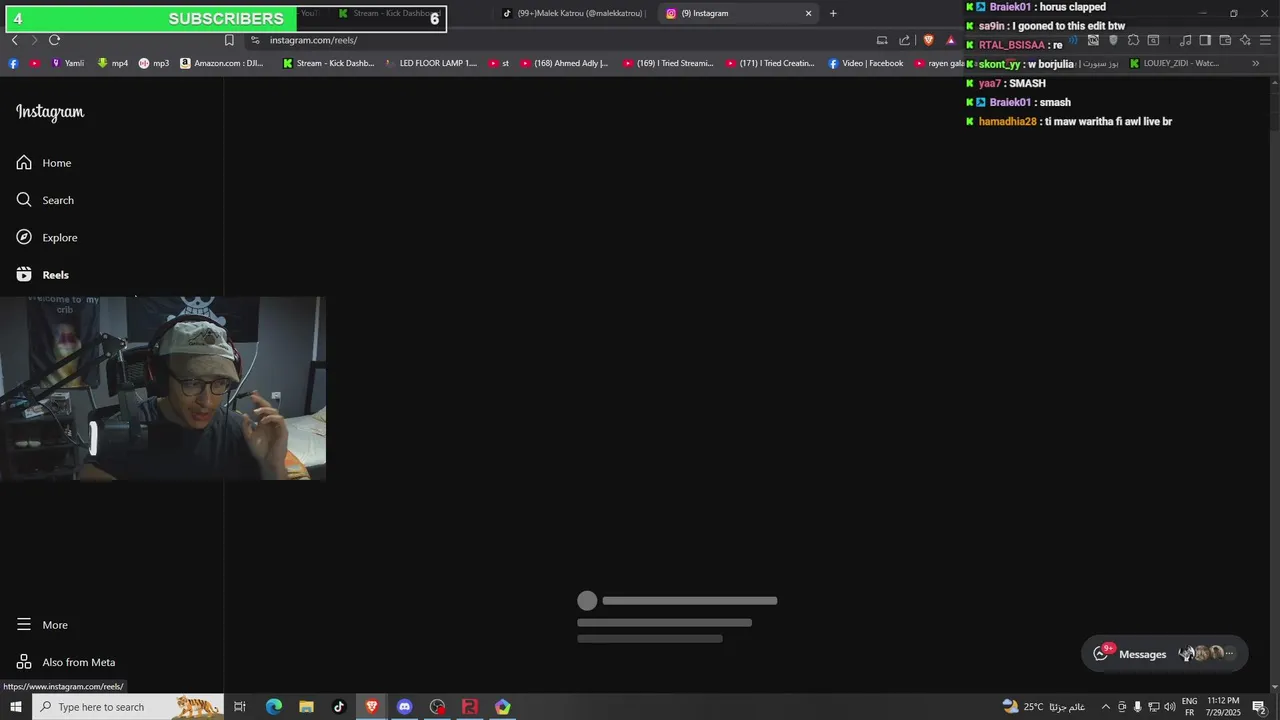Click the install app icon in address bar
The height and width of the screenshot is (720, 1280).
882,40
